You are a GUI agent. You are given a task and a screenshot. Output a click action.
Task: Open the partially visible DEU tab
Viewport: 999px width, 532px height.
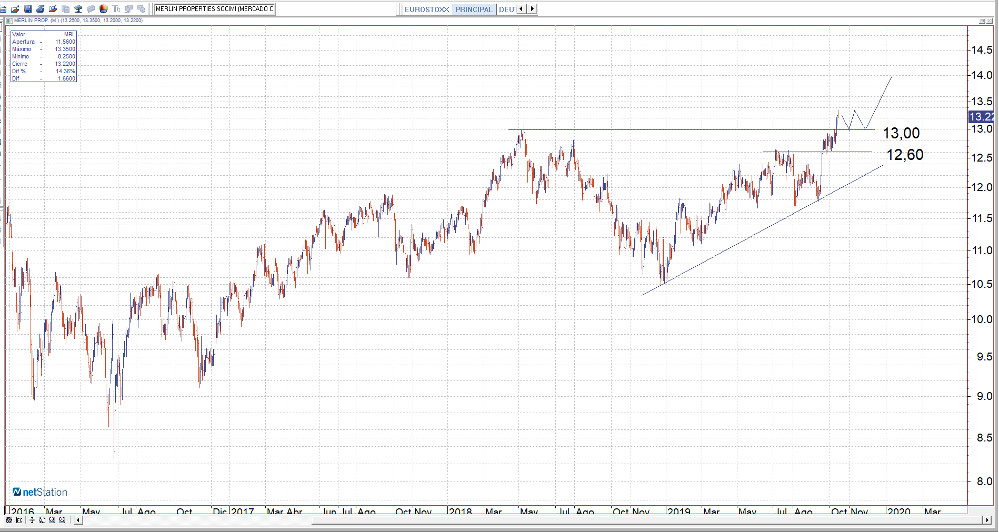click(x=506, y=9)
